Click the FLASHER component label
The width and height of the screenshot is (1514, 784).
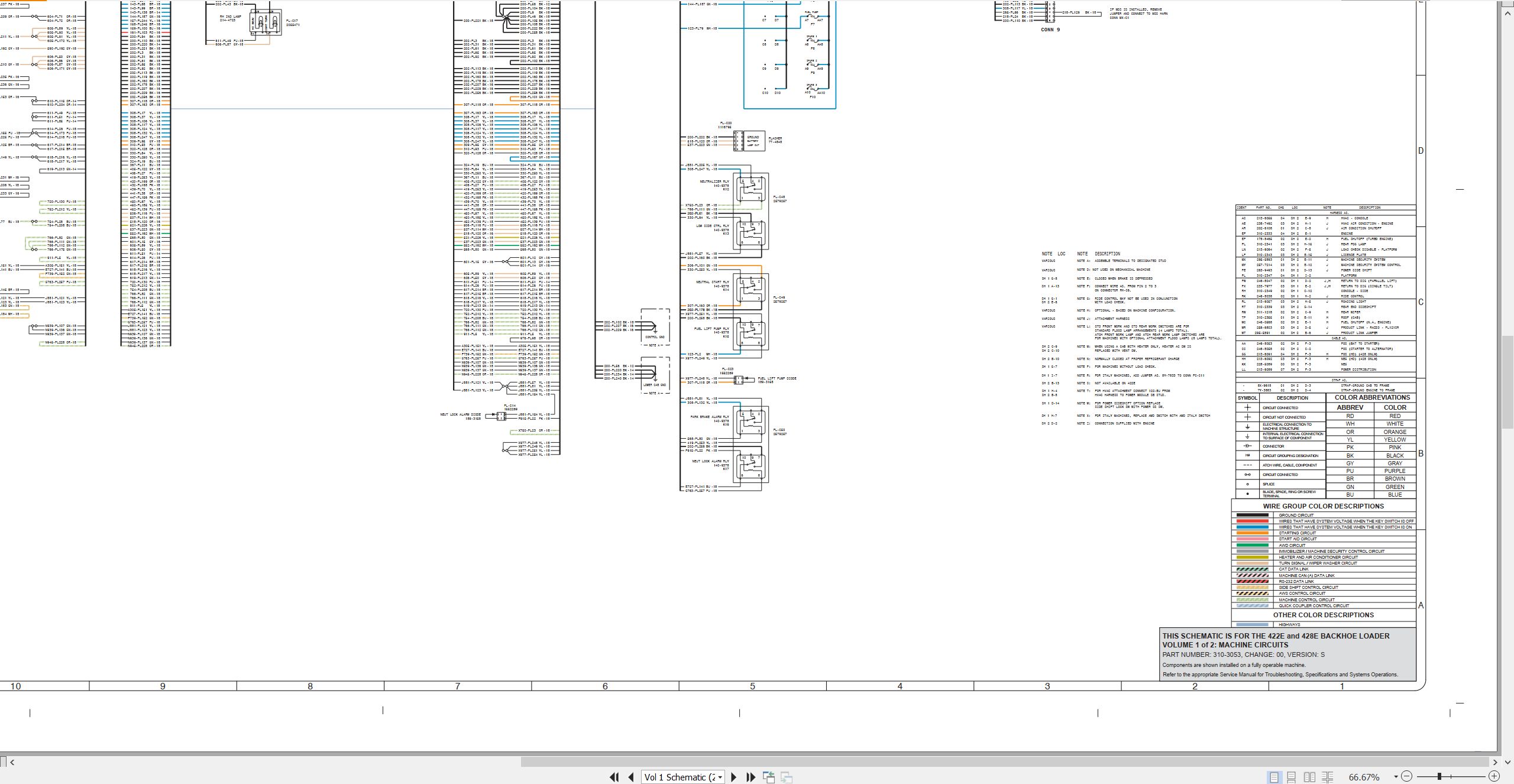(775, 138)
